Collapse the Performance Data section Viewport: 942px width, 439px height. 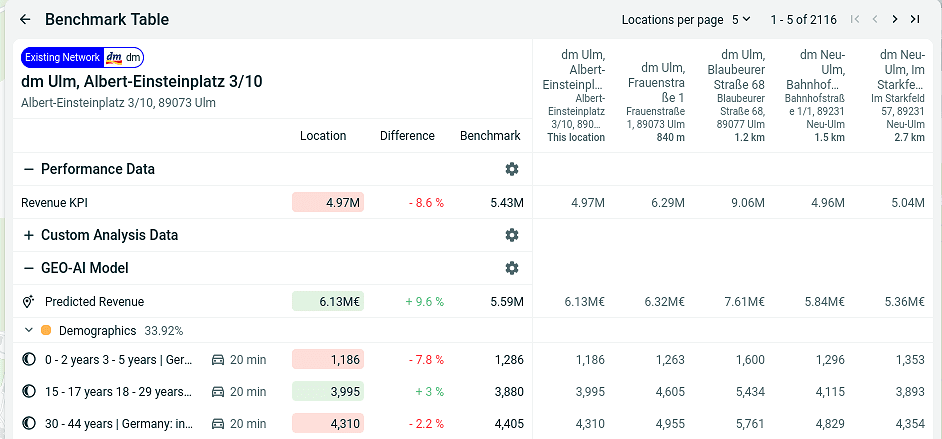click(x=28, y=169)
